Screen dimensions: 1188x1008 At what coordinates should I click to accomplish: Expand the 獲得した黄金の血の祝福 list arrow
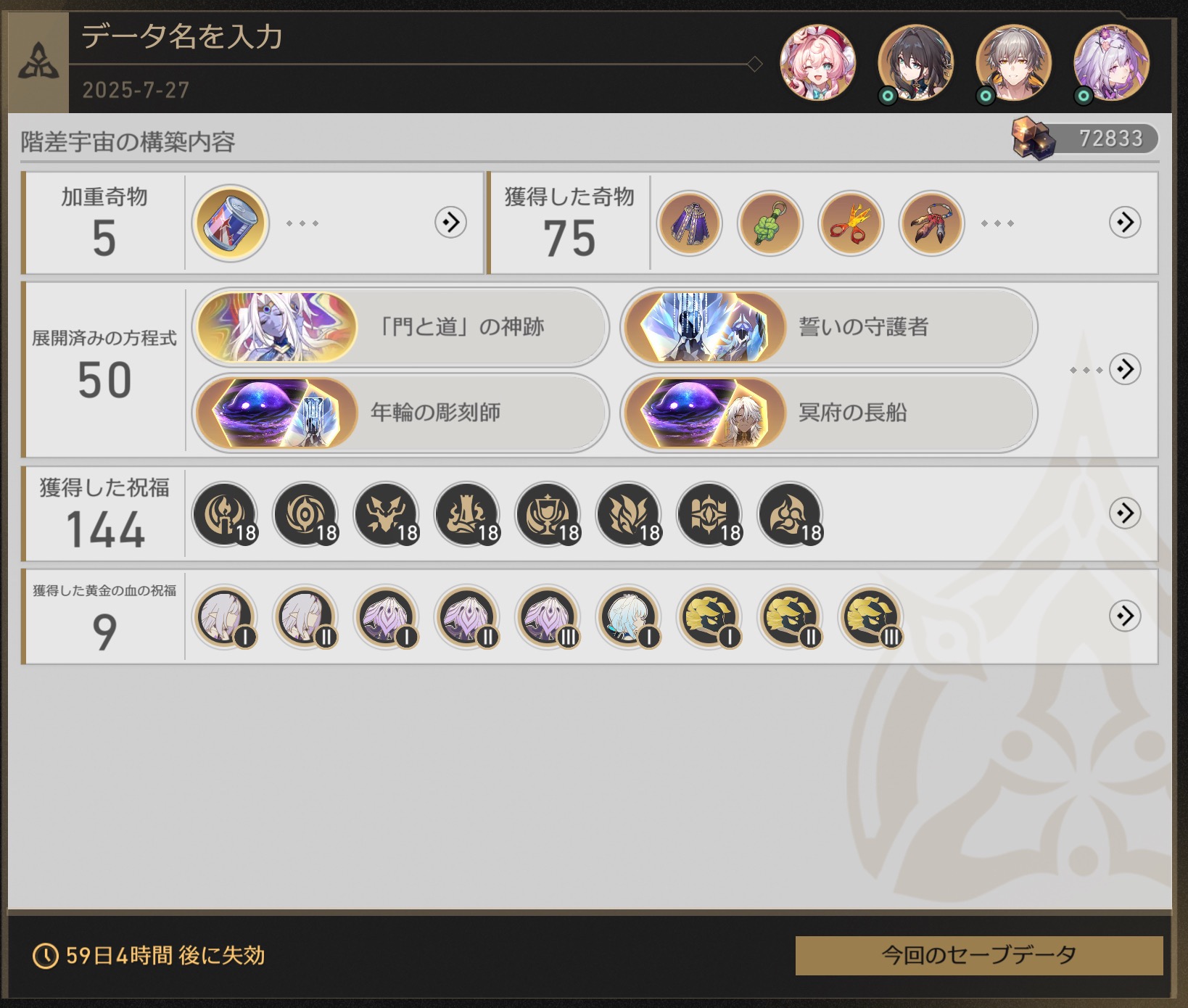click(x=1125, y=616)
